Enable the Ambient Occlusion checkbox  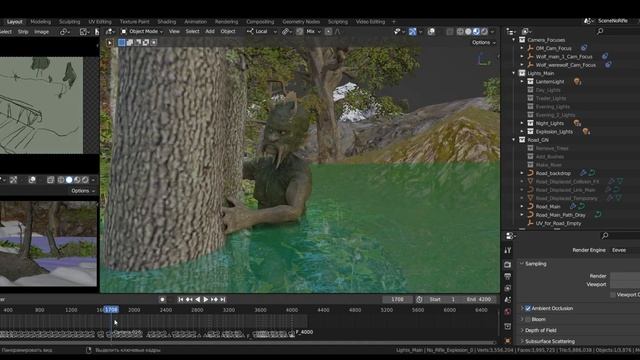[528, 308]
